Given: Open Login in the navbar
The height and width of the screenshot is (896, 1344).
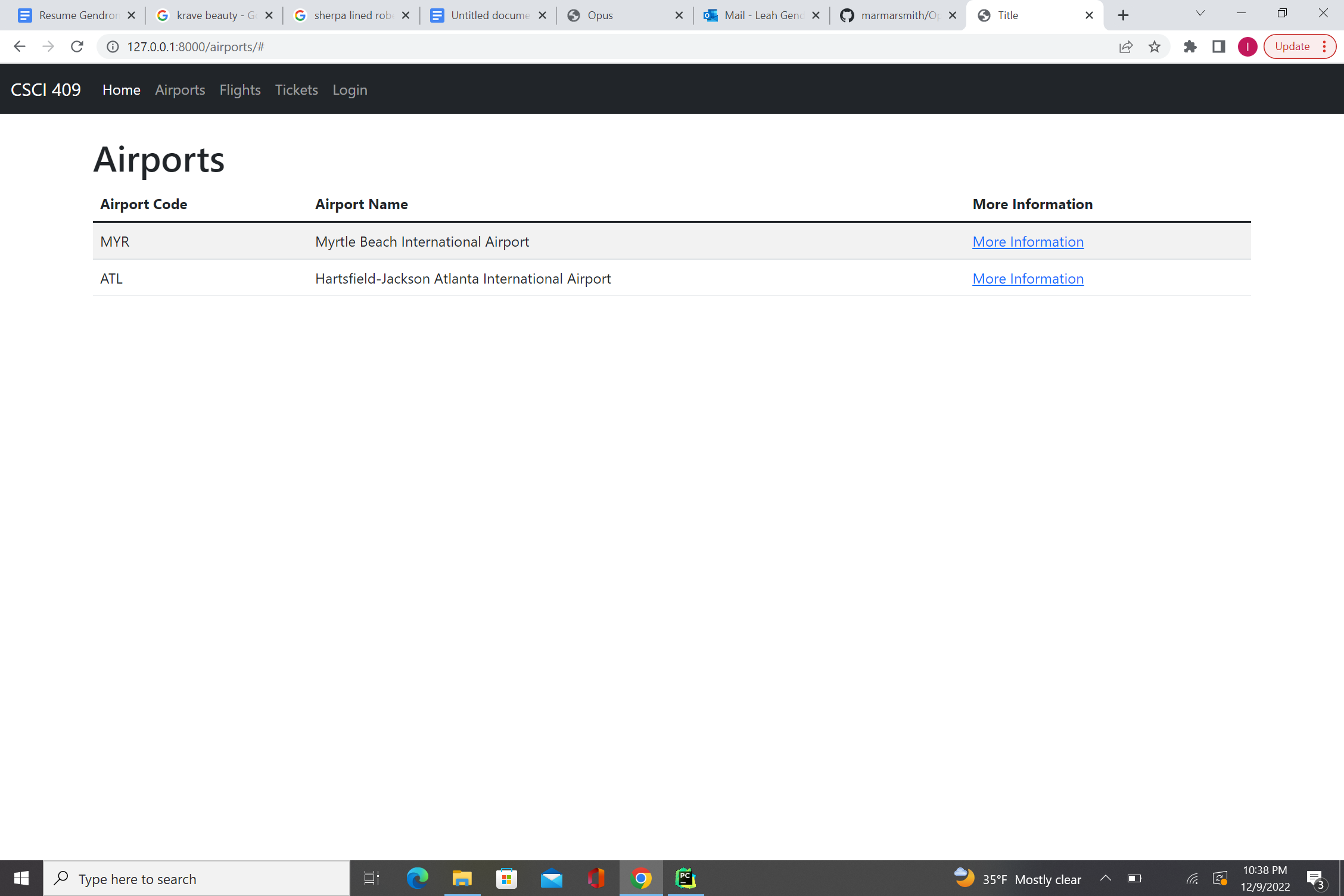Looking at the screenshot, I should point(350,89).
